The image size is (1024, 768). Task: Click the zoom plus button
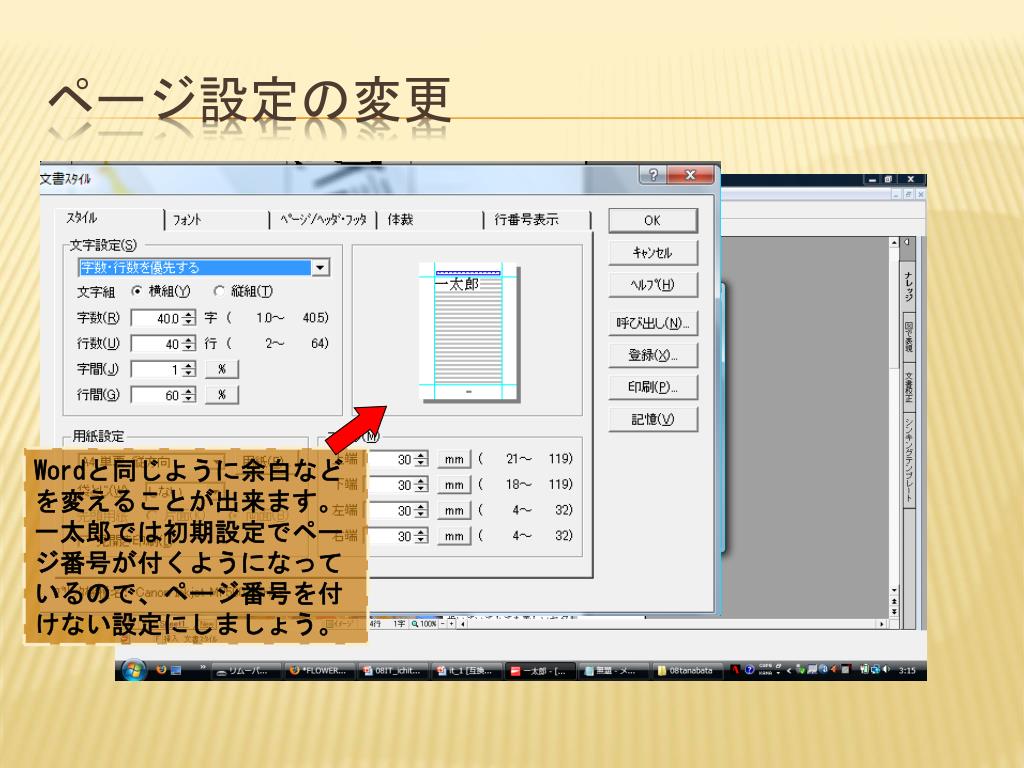pos(451,624)
